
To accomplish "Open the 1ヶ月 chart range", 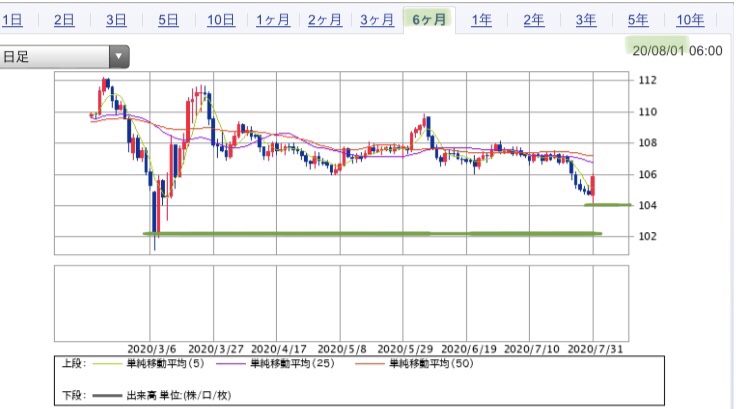I will click(x=273, y=20).
